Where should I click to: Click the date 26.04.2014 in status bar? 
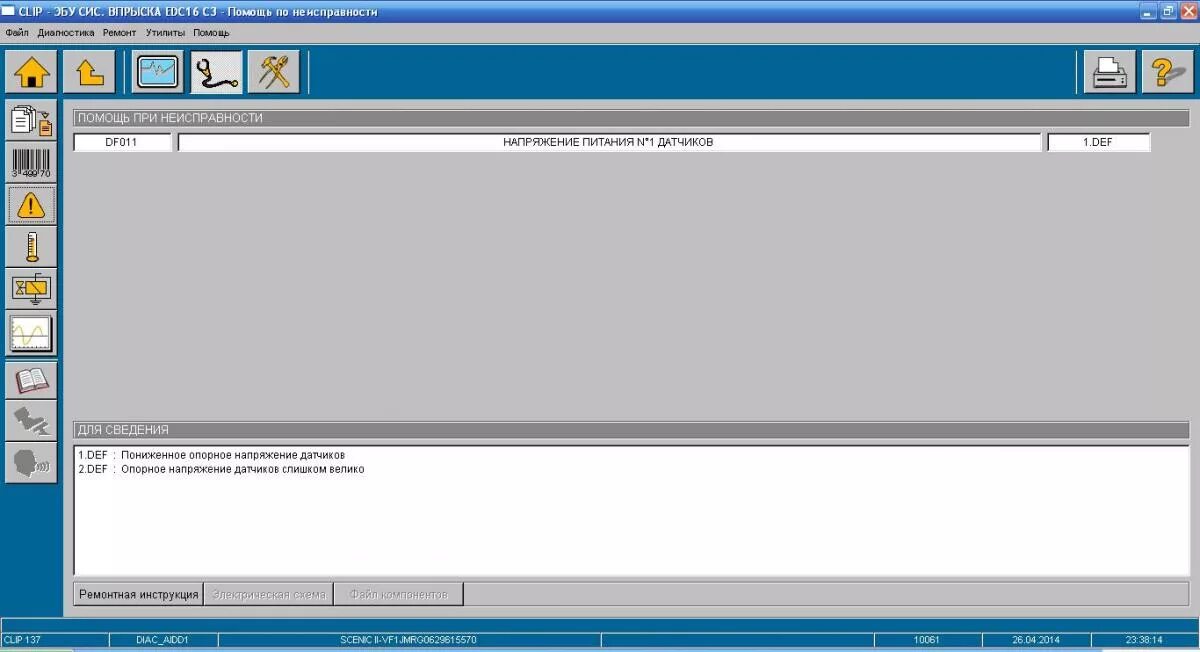click(x=1036, y=639)
